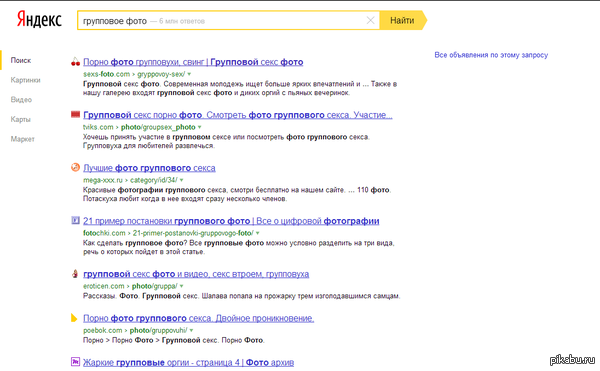Open the 21 пример постановки группового фото result
This screenshot has width=600, height=371.
point(231,221)
